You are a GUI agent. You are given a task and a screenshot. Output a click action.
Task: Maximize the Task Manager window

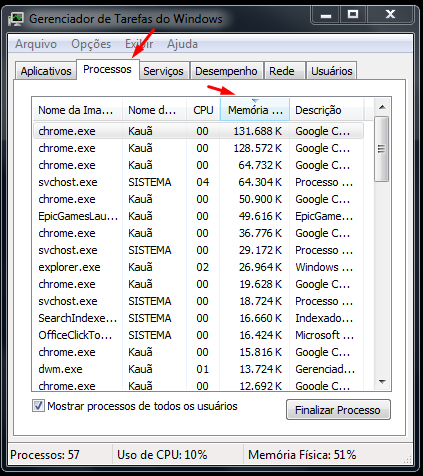click(x=353, y=15)
